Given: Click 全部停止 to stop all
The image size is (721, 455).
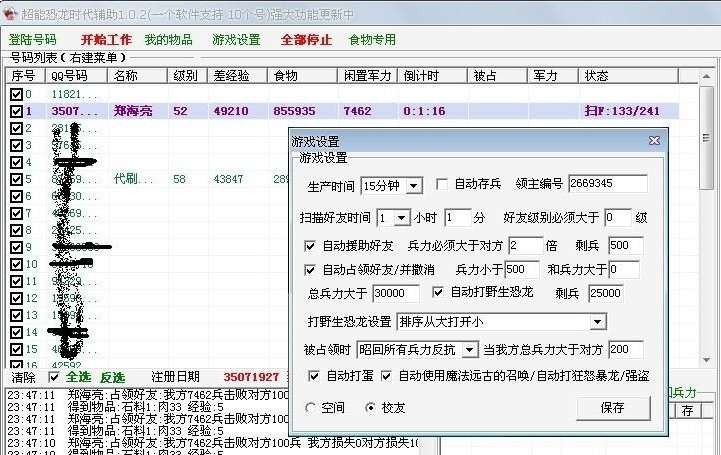Looking at the screenshot, I should [306, 40].
